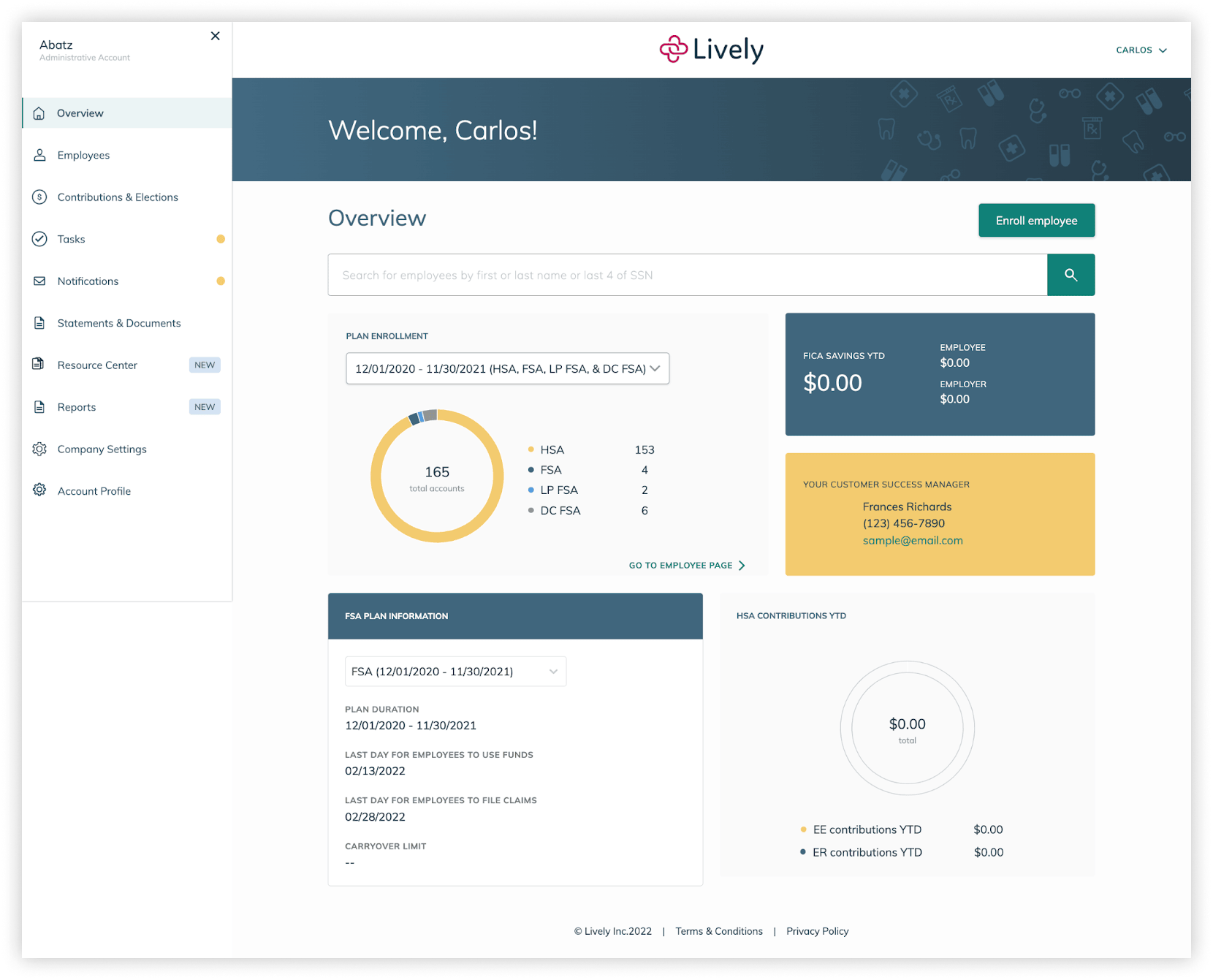Close the sidebar with the X icon
Image resolution: width=1213 pixels, height=980 pixels.
pos(215,36)
